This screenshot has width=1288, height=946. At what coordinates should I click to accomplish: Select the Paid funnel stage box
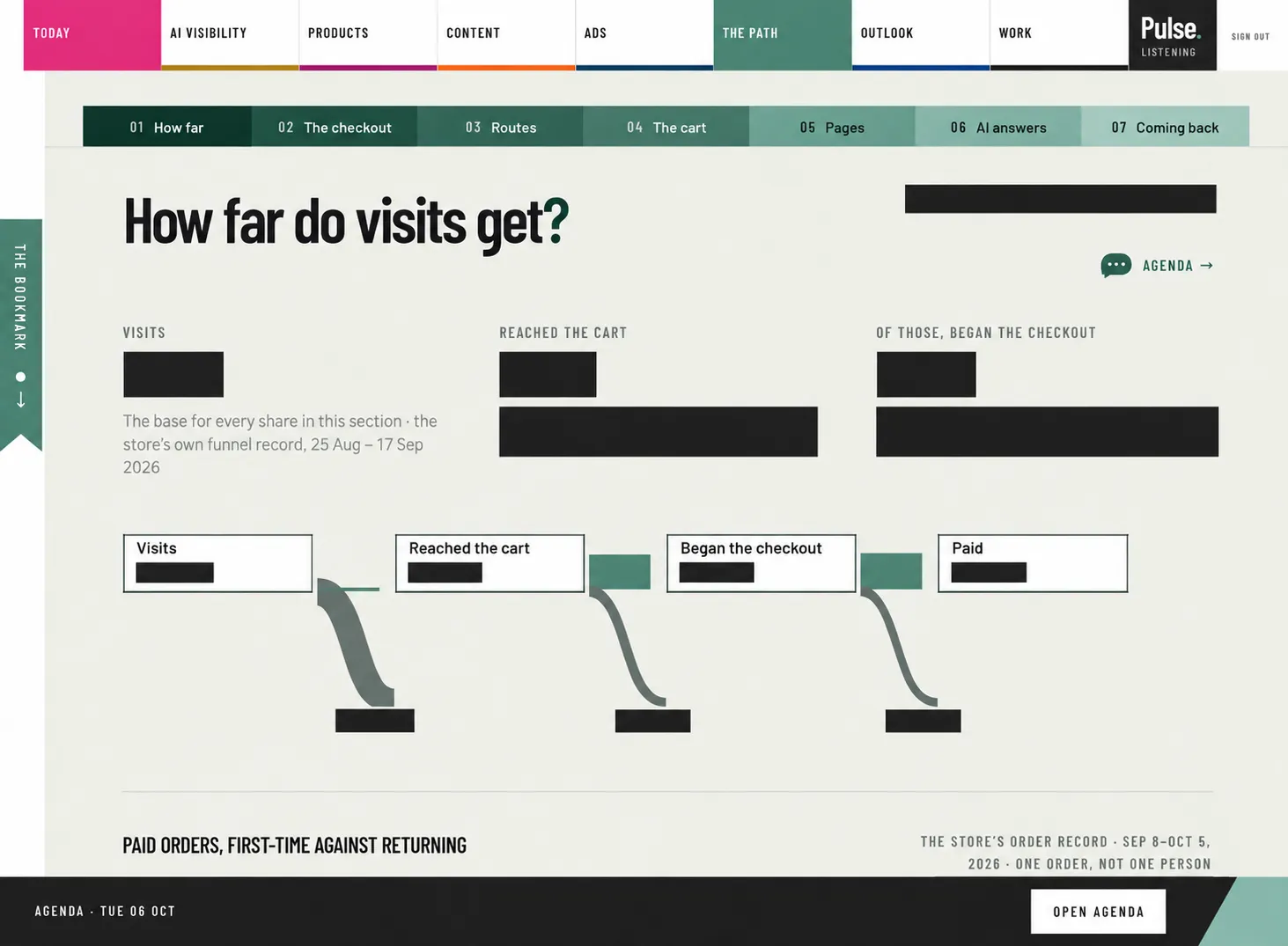click(1033, 563)
